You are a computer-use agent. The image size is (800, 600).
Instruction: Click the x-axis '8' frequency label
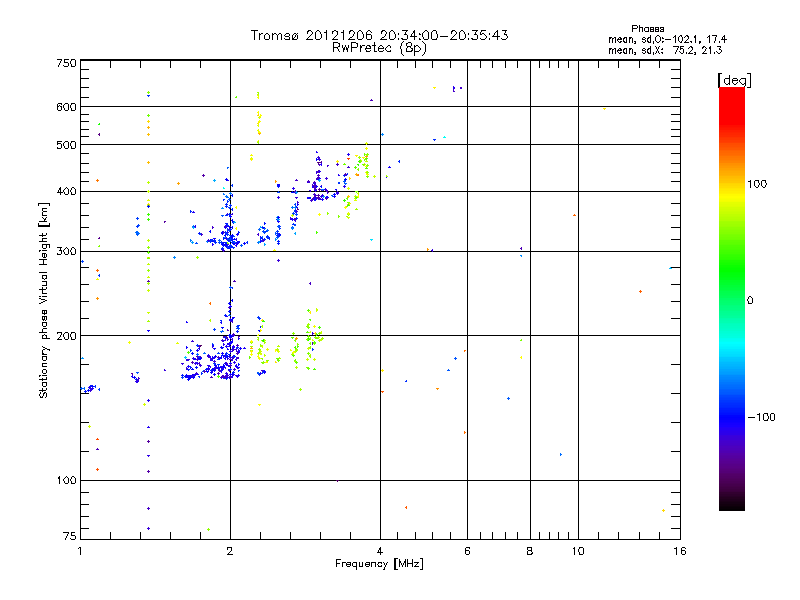pos(530,551)
